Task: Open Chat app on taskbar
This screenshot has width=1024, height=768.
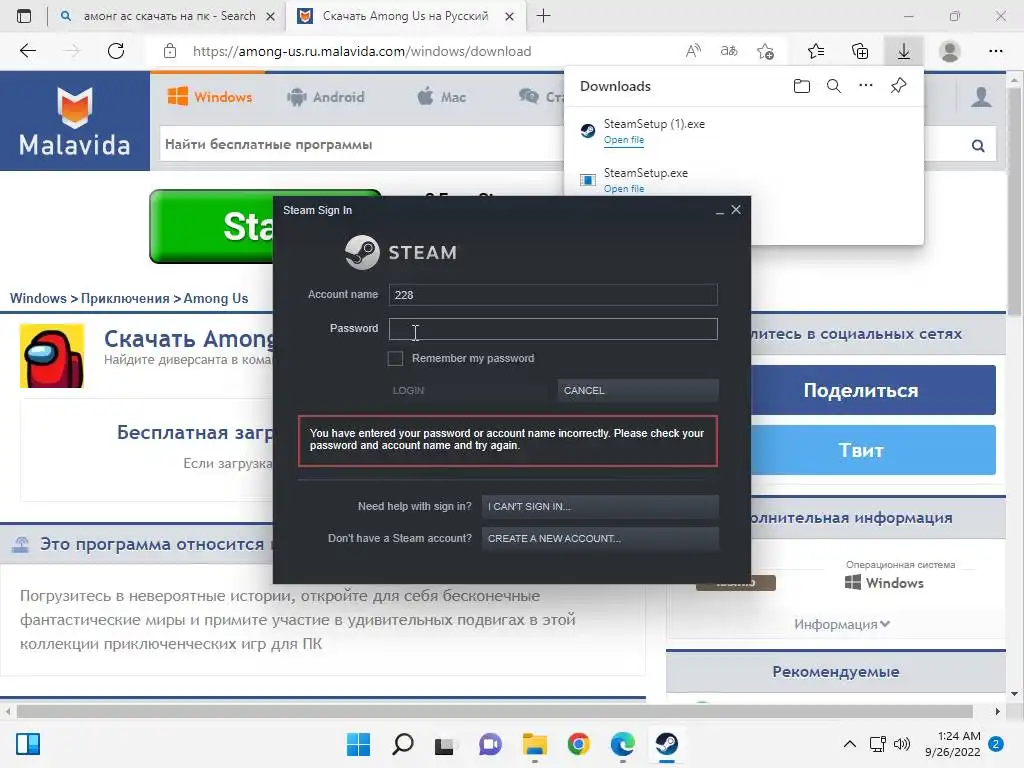Action: point(490,744)
